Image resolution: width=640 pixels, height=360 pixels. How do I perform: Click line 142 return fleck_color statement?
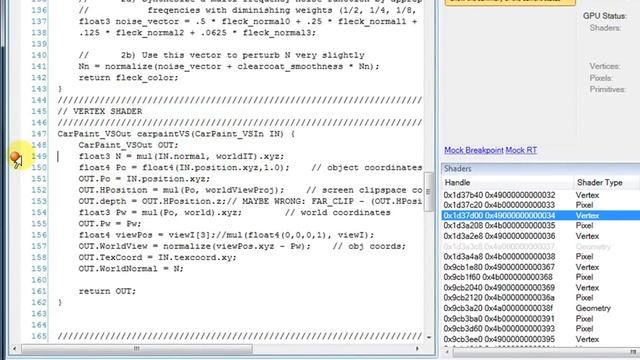click(x=128, y=78)
